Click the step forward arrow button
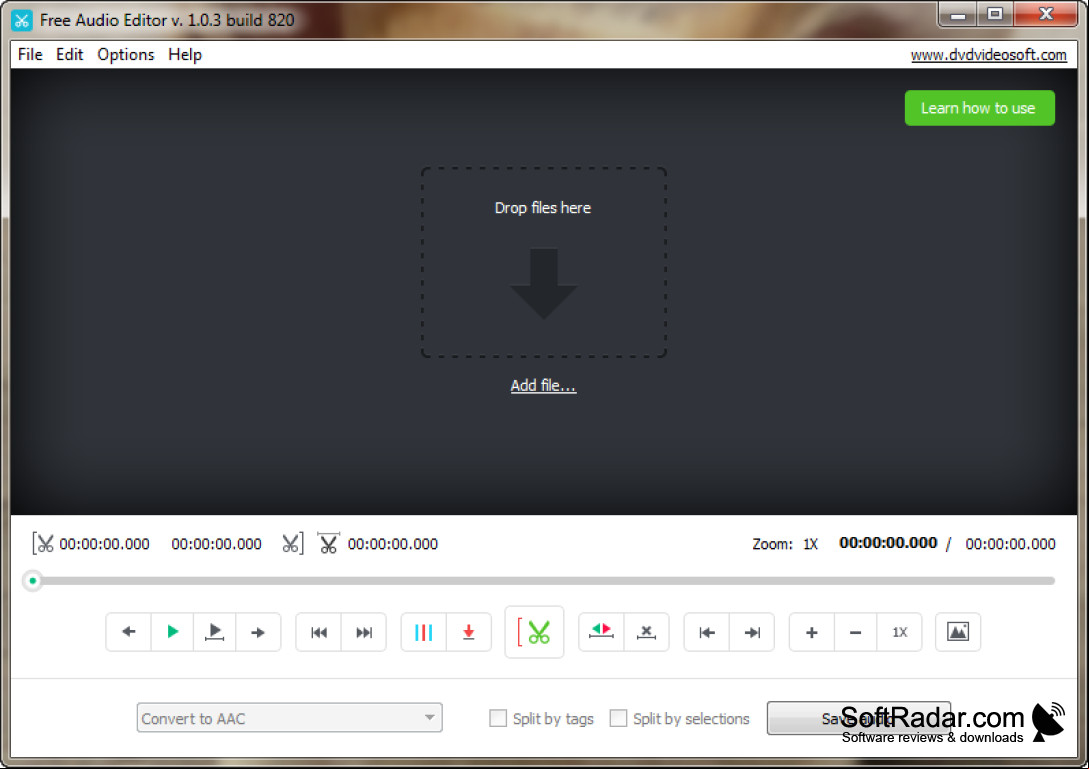Viewport: 1089px width, 769px height. pyautogui.click(x=258, y=632)
